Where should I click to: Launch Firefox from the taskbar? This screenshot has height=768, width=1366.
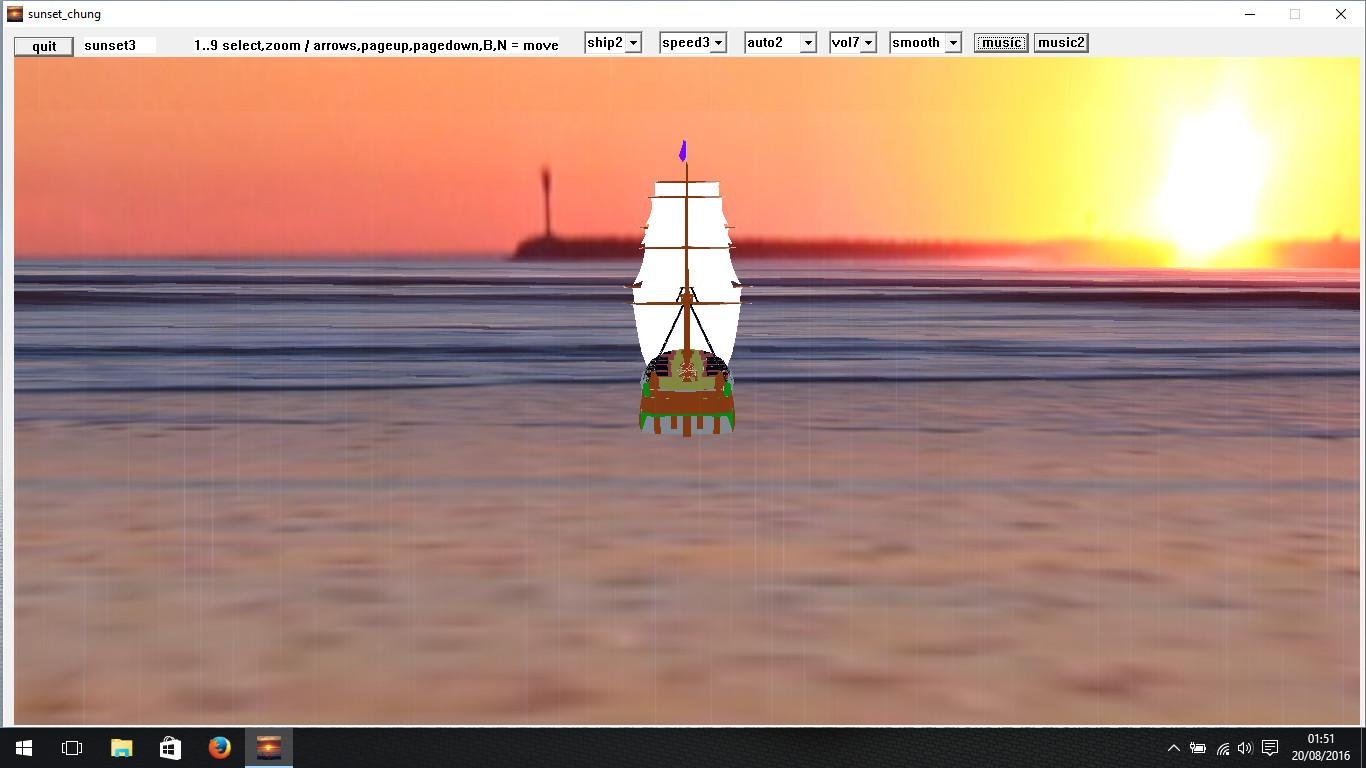pos(219,748)
